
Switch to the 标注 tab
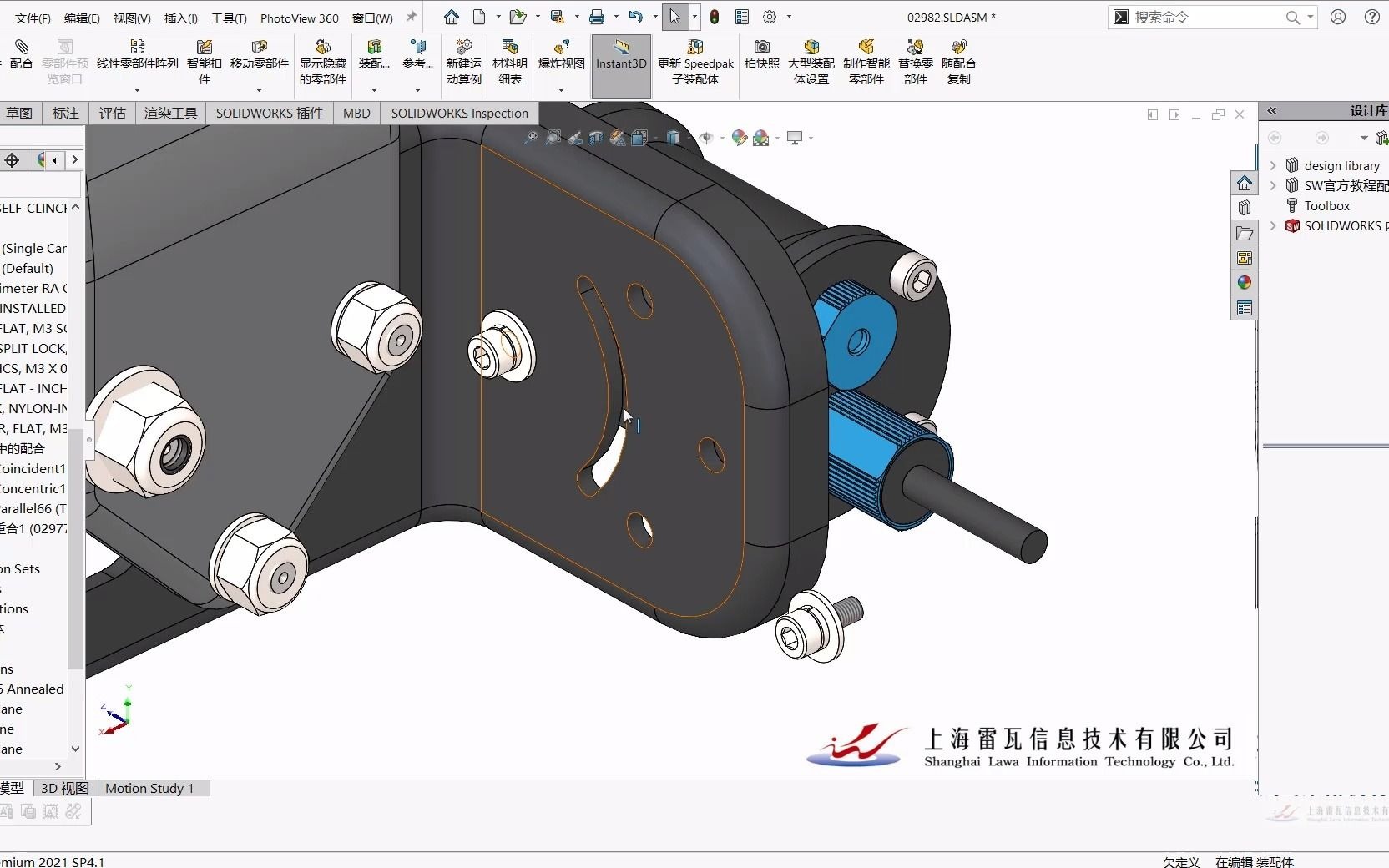click(66, 113)
